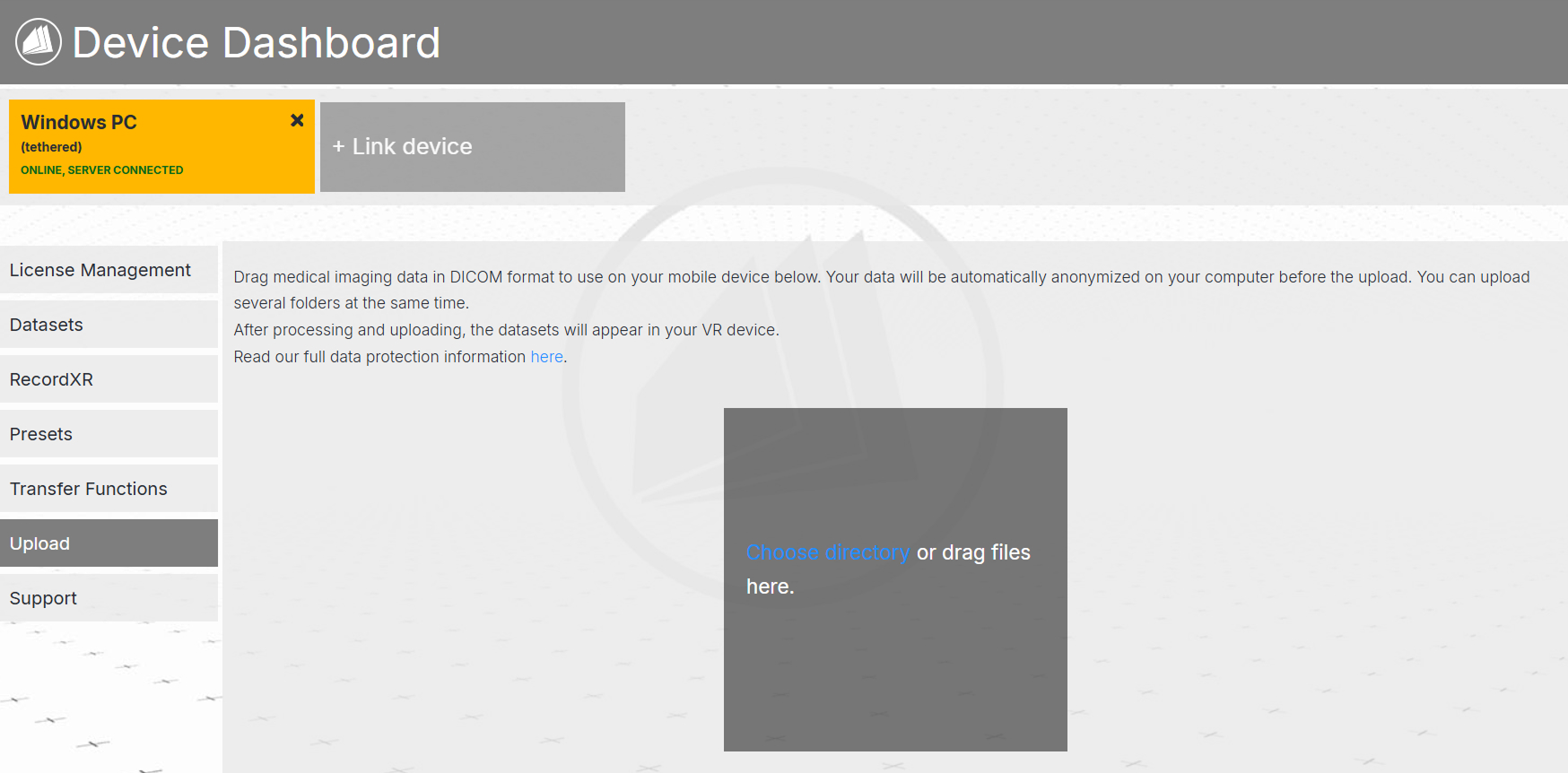Click the Device Dashboard title text
The width and height of the screenshot is (1568, 773).
pyautogui.click(x=257, y=42)
